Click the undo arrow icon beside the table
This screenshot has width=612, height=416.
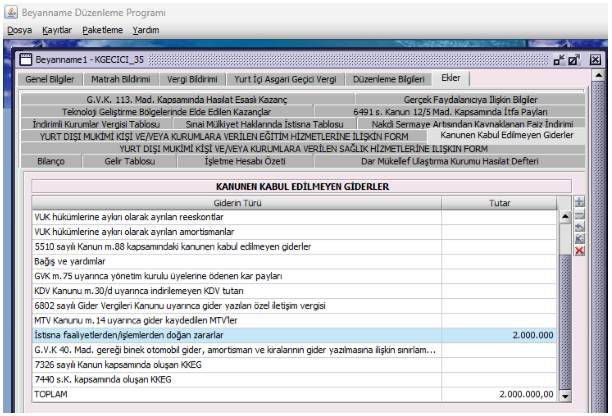point(578,227)
